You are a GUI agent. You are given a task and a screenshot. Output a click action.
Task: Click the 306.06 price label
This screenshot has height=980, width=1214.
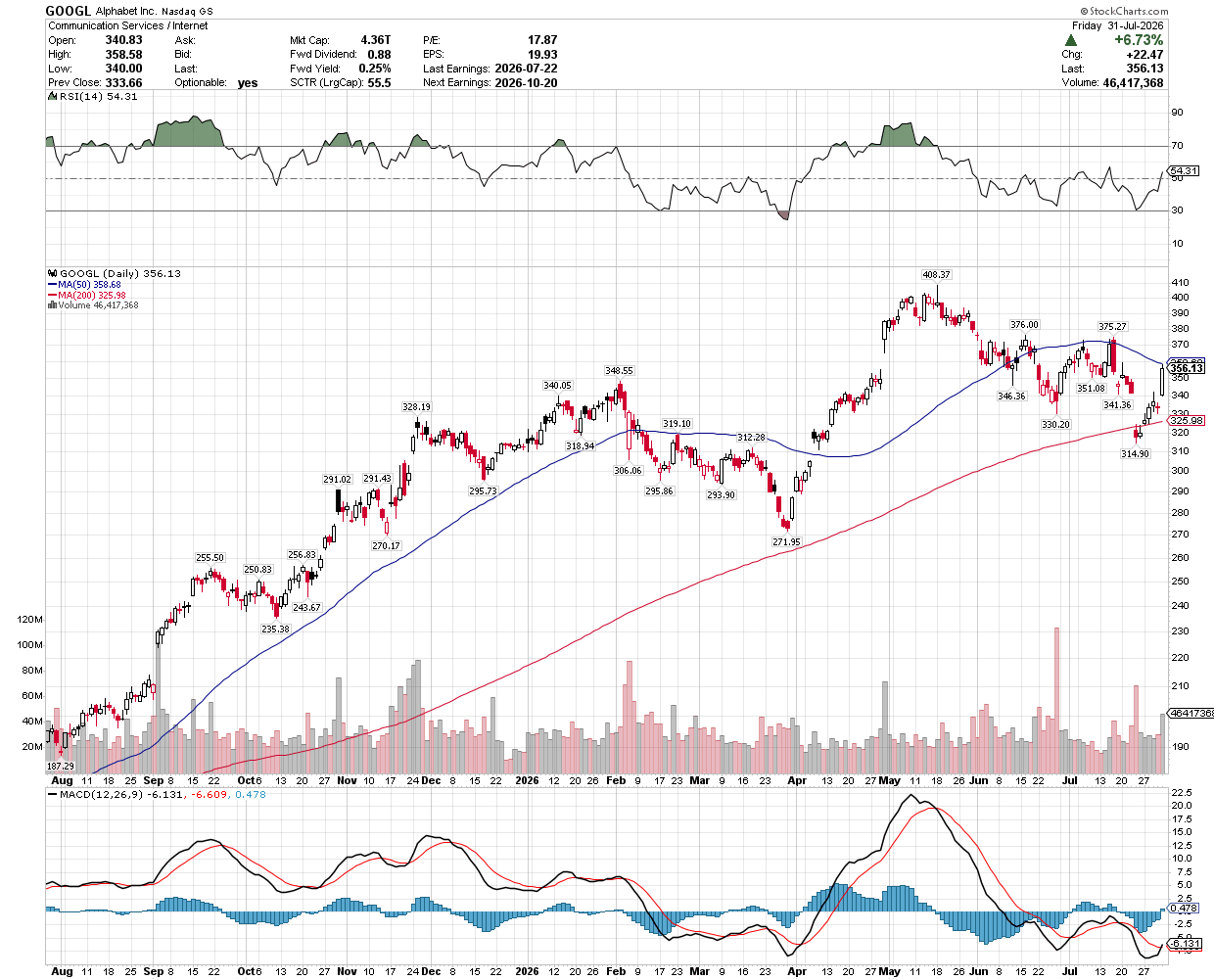(x=628, y=471)
